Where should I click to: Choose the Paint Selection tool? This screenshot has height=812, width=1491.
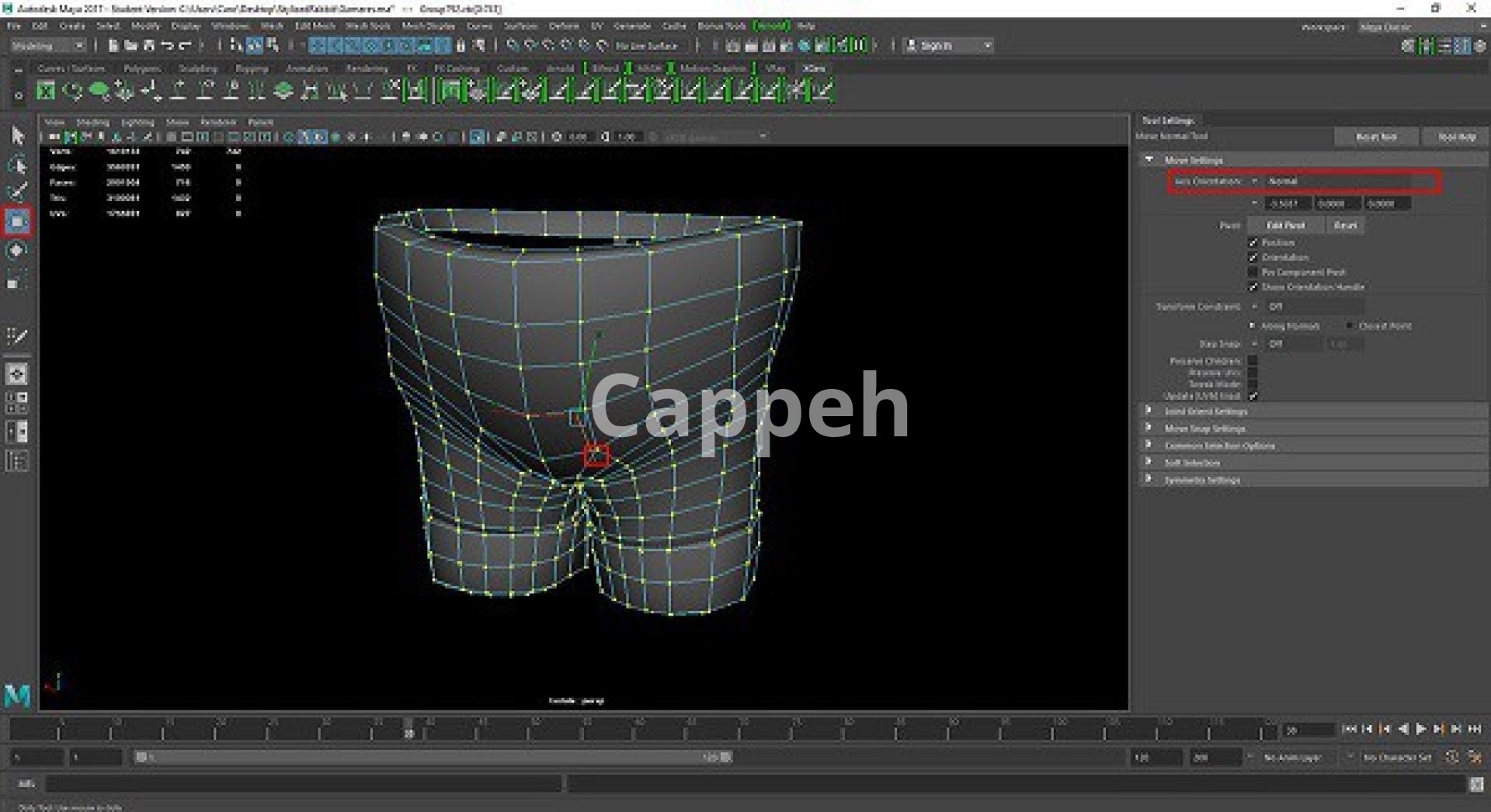click(17, 192)
